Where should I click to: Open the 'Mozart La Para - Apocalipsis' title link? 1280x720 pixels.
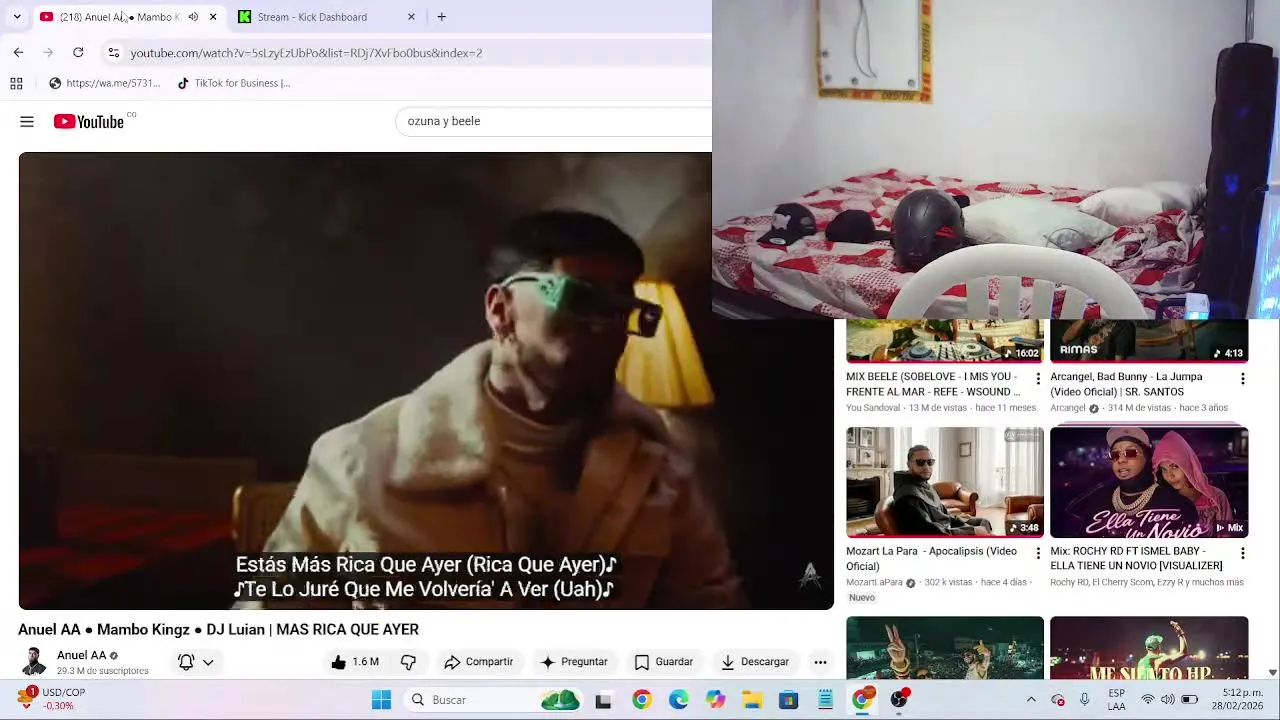point(931,558)
